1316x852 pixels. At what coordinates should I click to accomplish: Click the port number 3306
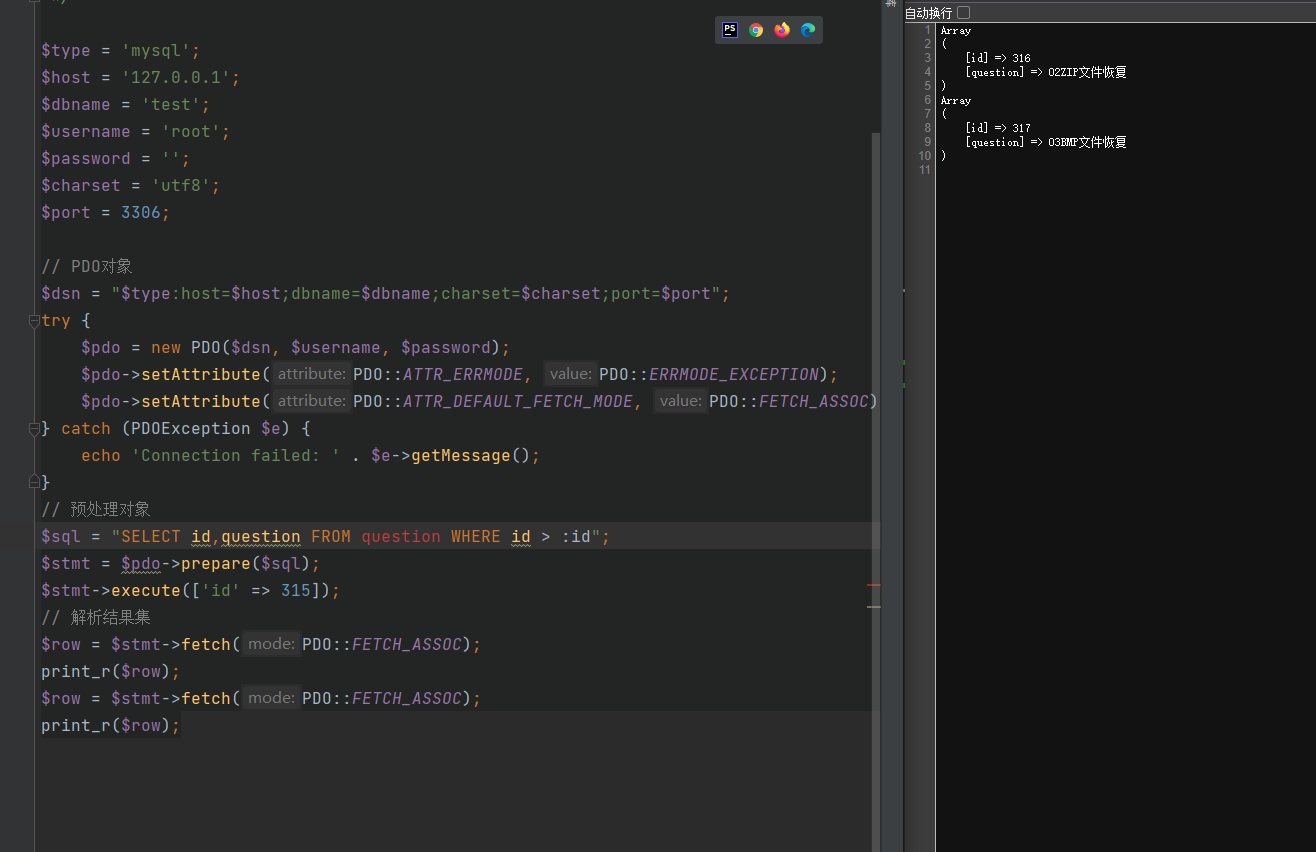pyautogui.click(x=141, y=212)
